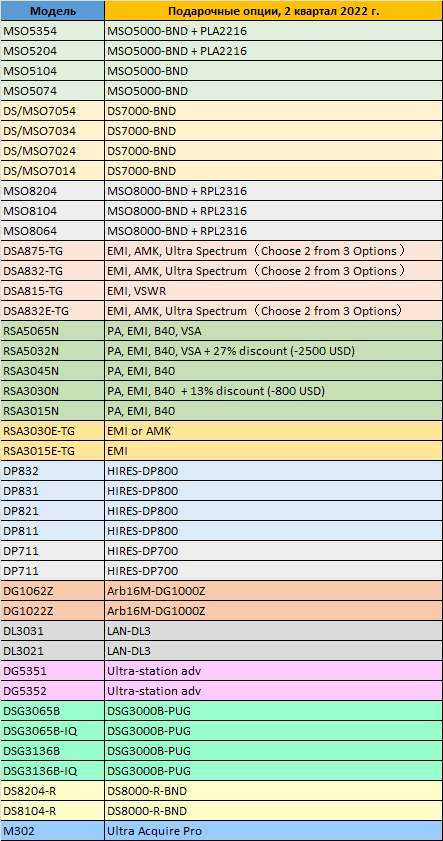Screen dimensions: 443x841
Task: Select the MSO5354 model cell
Action: 53,31
